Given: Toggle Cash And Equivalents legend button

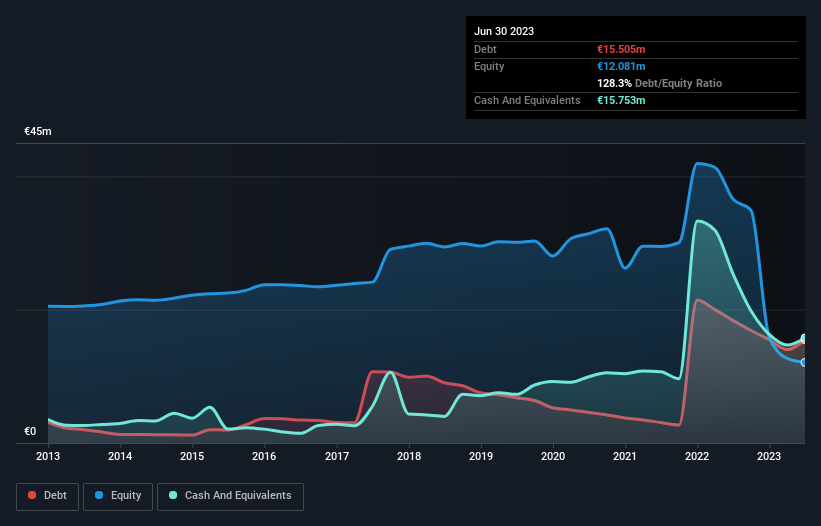Looking at the screenshot, I should [230, 496].
